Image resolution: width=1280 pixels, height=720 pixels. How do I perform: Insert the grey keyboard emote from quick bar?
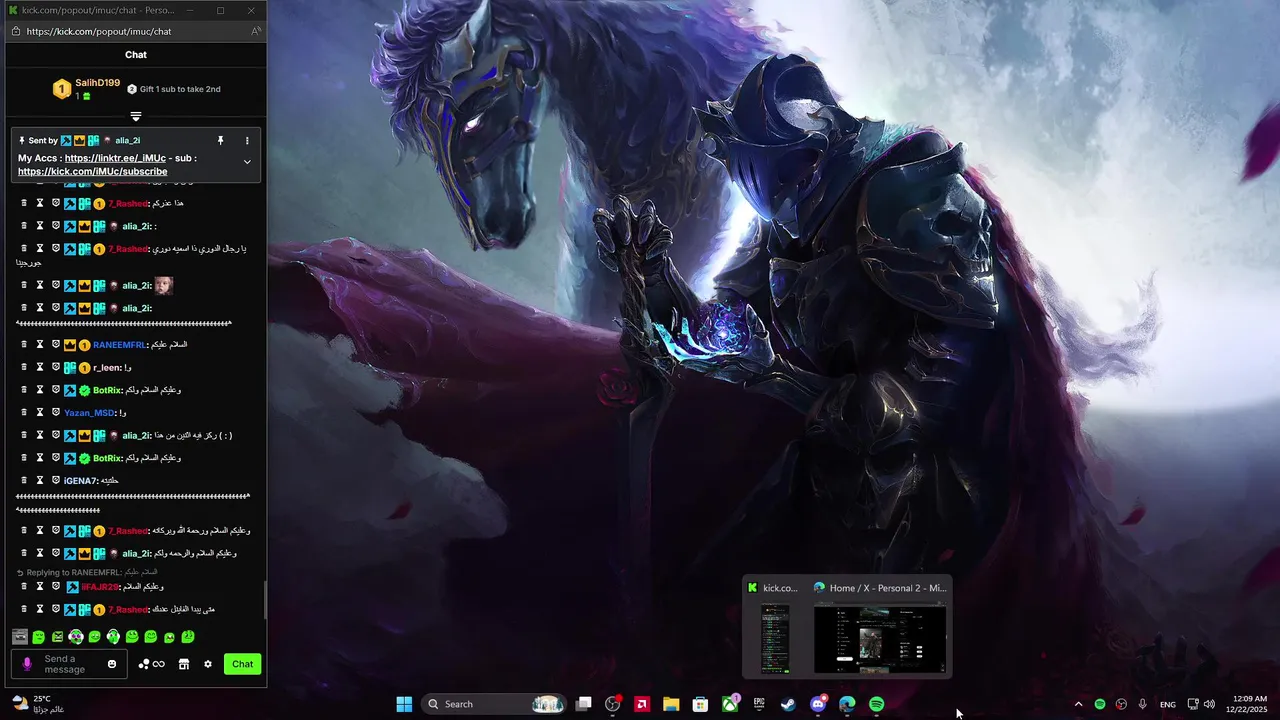pyautogui.click(x=19, y=637)
